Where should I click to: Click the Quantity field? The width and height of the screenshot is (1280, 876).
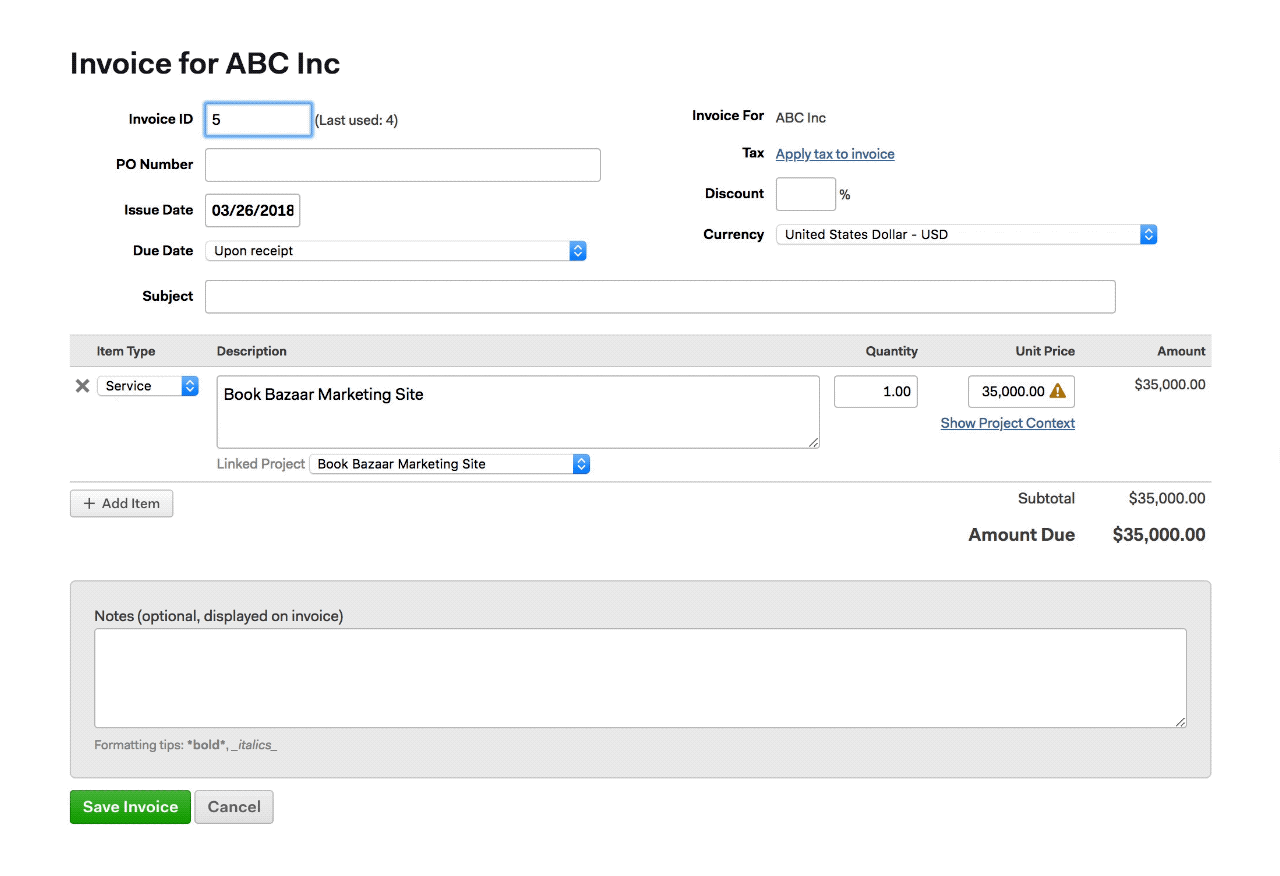pos(875,392)
